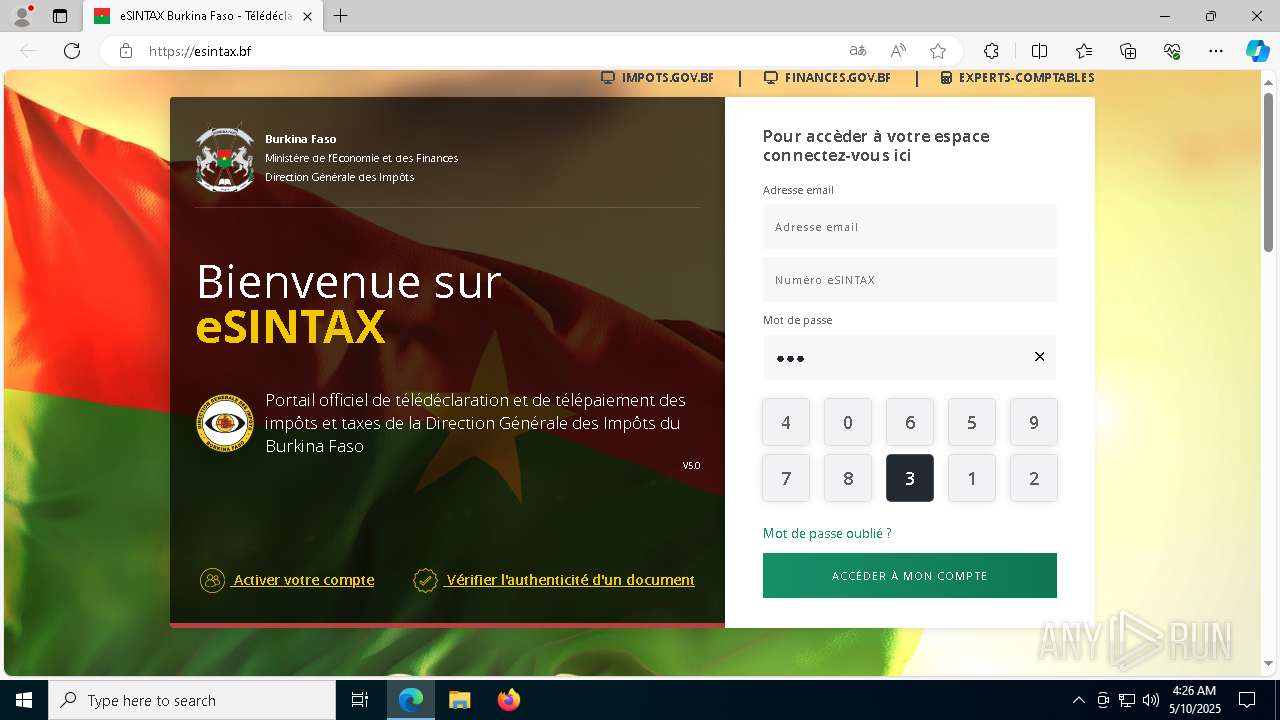The image size is (1280, 720).
Task: Open the Windows Start menu
Action: pos(24,700)
